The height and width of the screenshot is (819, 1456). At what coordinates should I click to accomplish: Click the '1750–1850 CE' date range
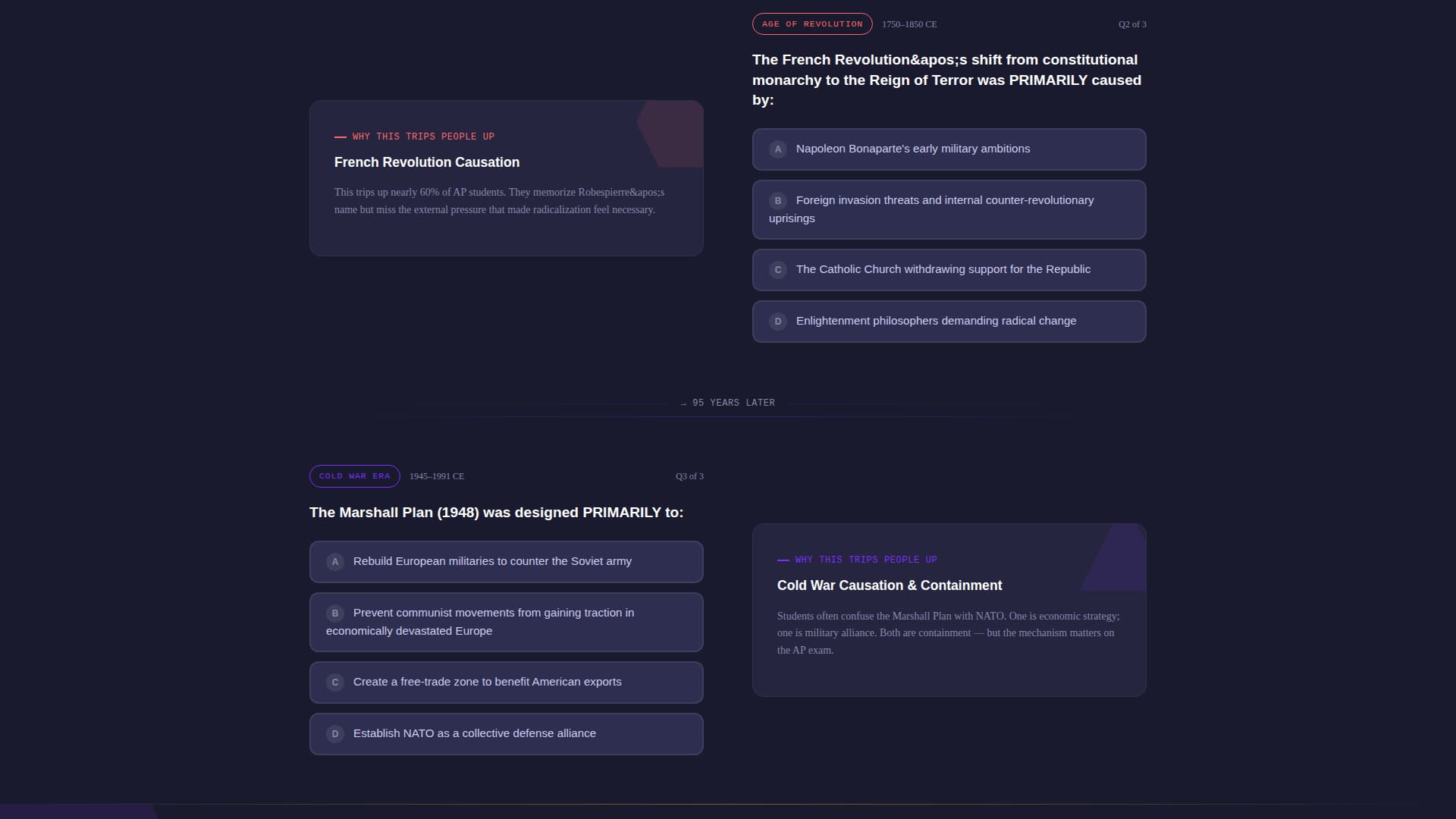(x=909, y=24)
